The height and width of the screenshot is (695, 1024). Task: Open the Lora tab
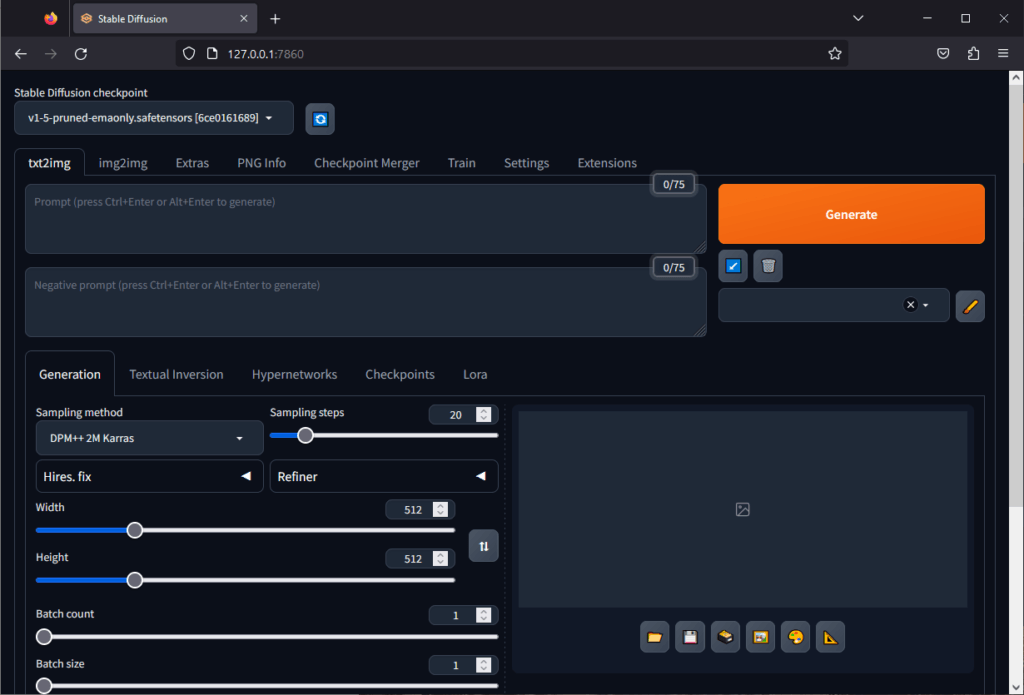pos(475,374)
